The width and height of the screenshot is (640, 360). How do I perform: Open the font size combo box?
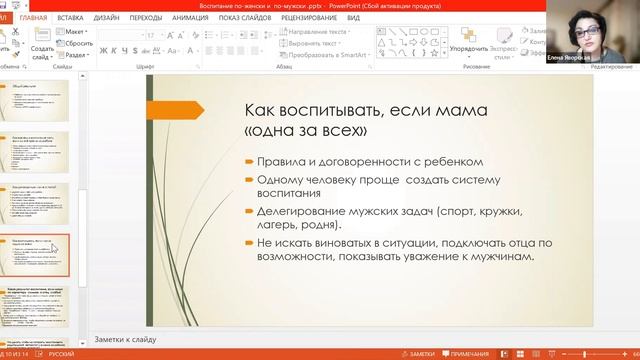(x=155, y=36)
